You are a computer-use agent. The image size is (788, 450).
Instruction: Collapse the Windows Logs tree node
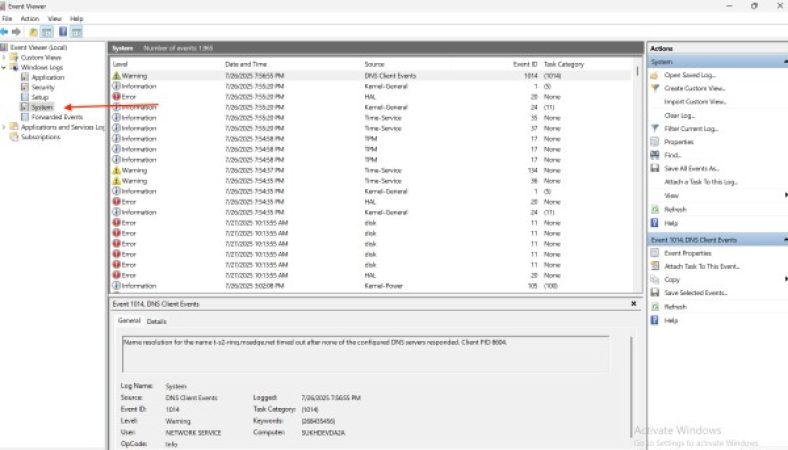coord(4,67)
